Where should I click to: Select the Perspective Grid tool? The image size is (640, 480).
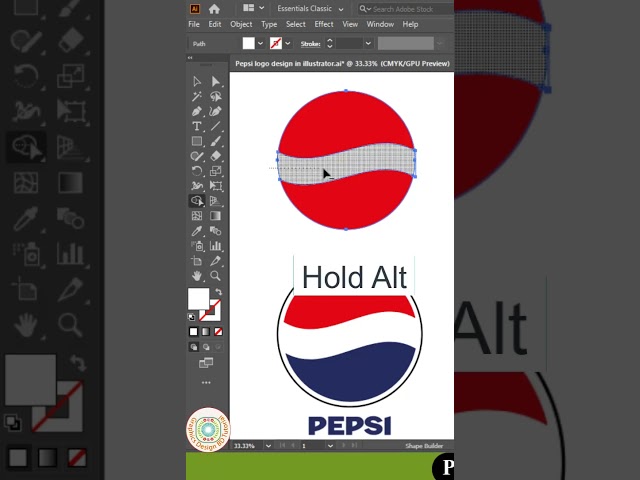pyautogui.click(x=215, y=201)
